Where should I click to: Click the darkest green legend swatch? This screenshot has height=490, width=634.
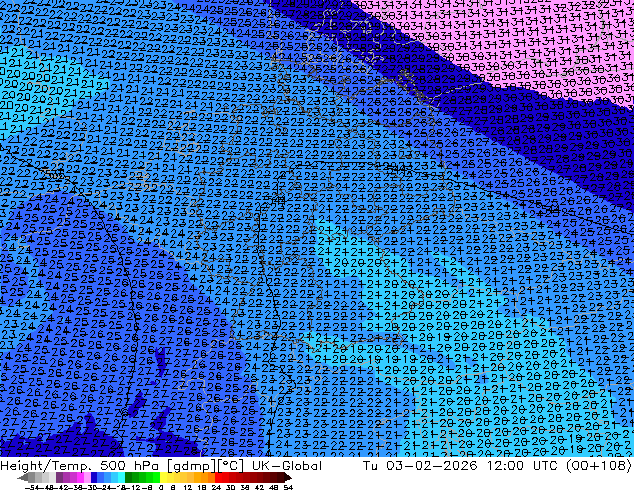click(129, 478)
